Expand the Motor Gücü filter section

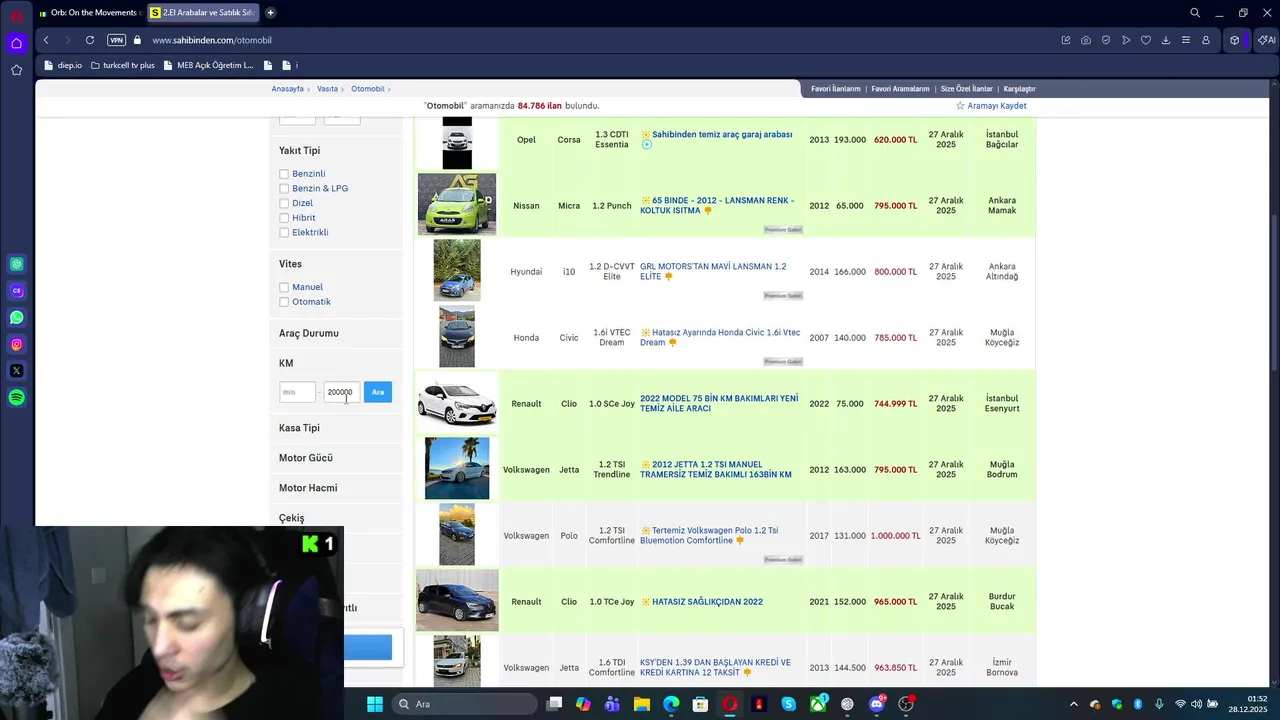tap(337, 458)
